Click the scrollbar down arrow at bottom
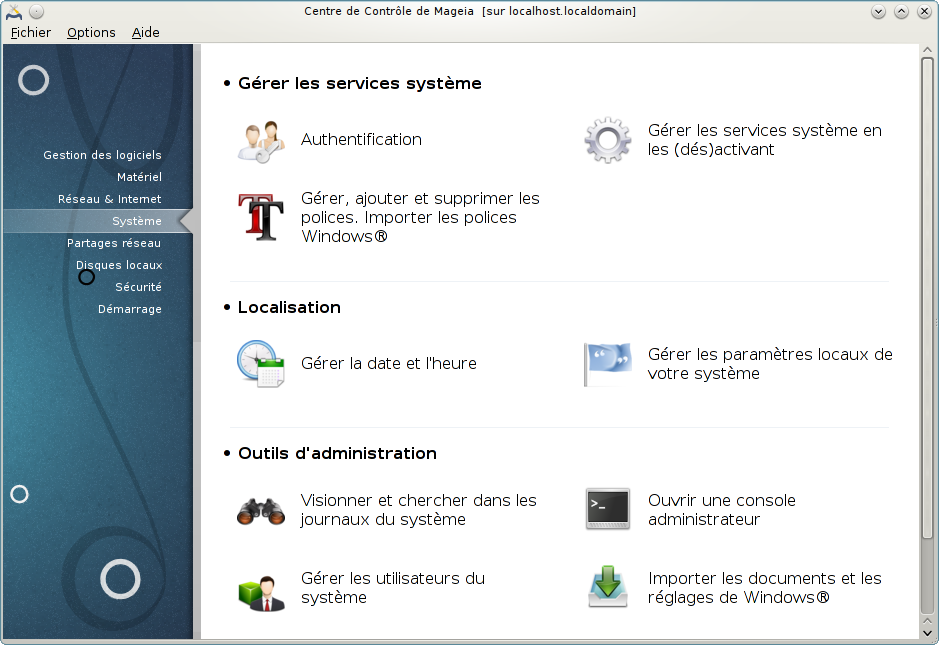The height and width of the screenshot is (645, 939). coord(927,632)
